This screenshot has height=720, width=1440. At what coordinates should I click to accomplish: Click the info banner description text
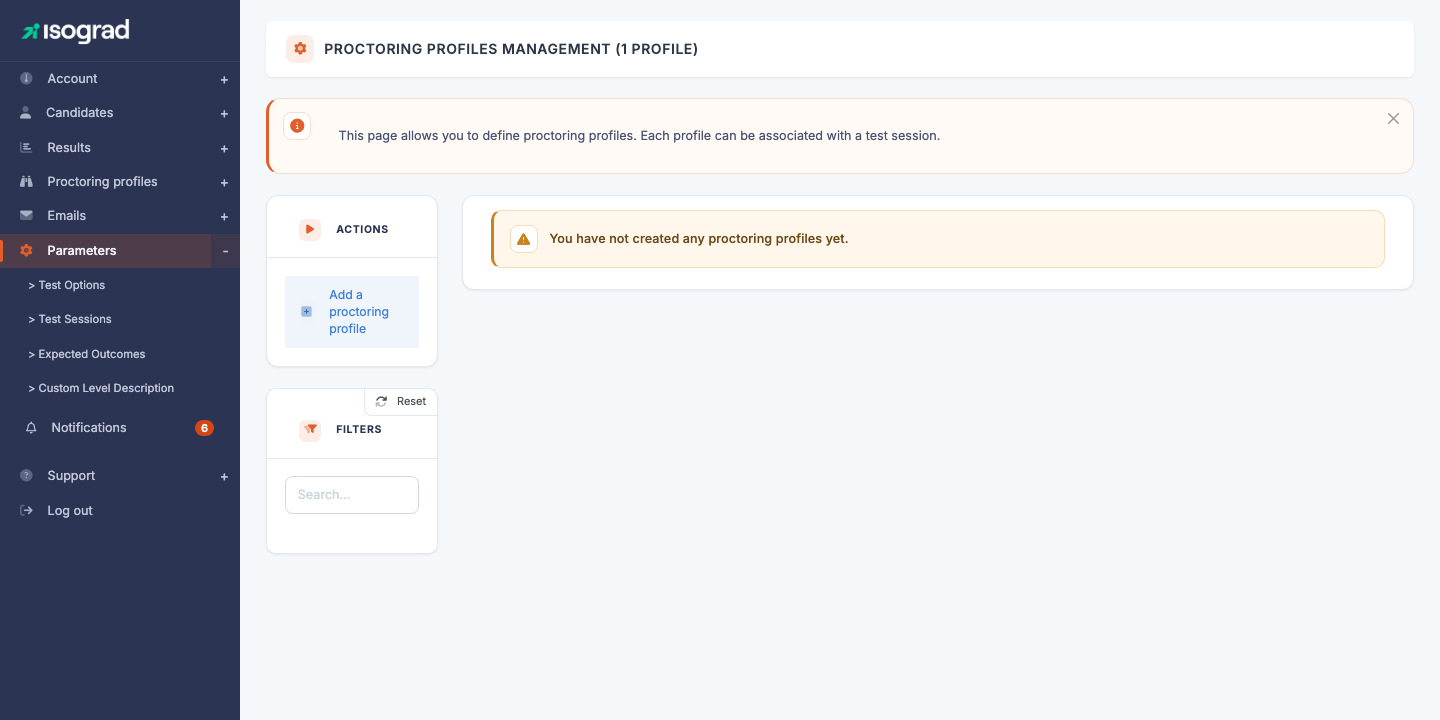point(639,135)
